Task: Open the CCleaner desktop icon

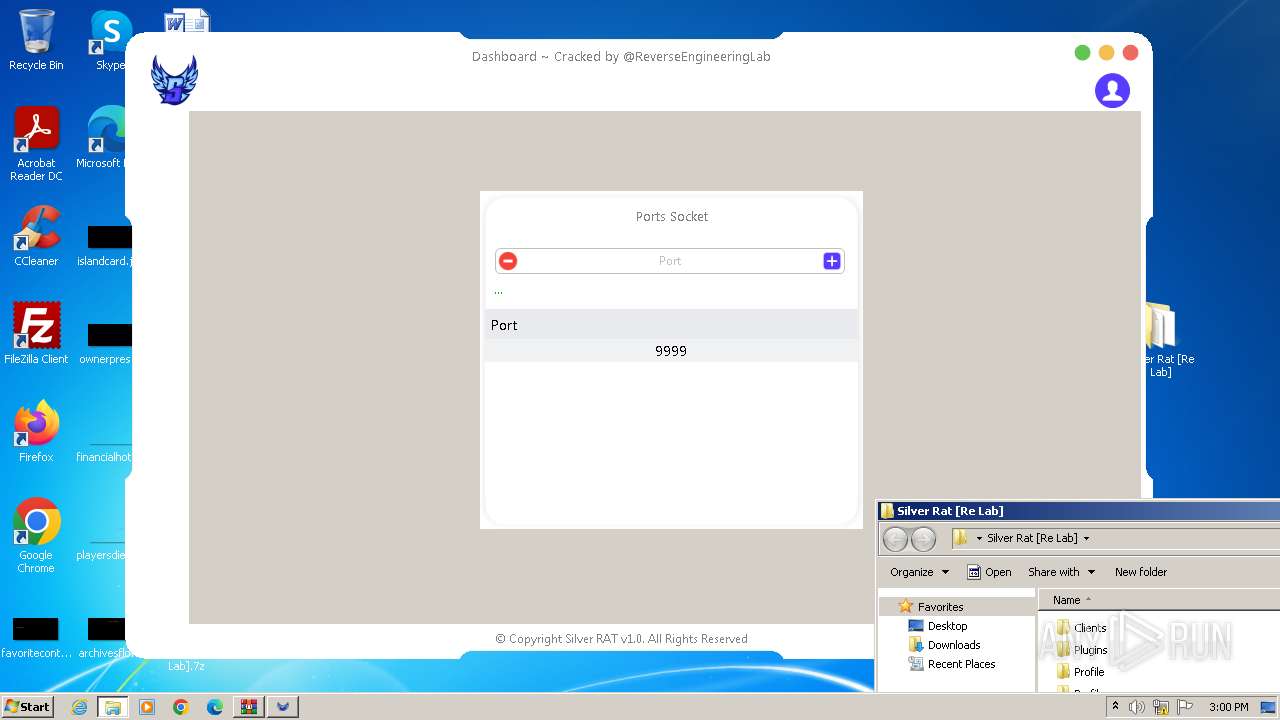Action: pyautogui.click(x=36, y=236)
